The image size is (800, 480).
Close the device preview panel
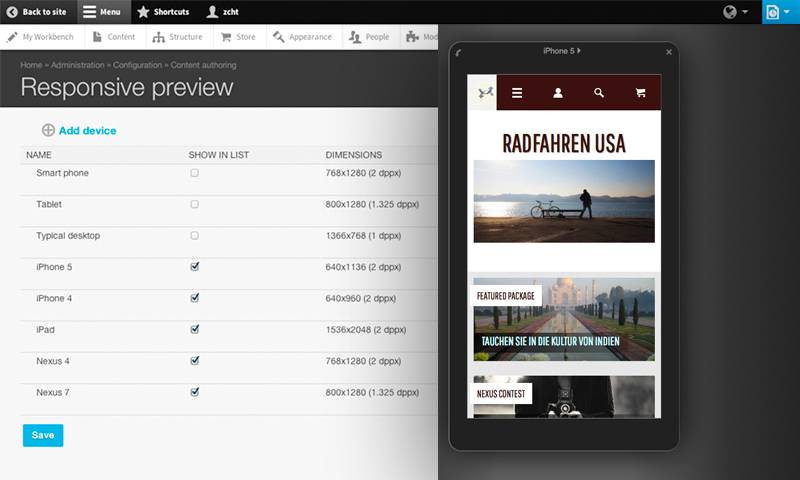coord(669,52)
